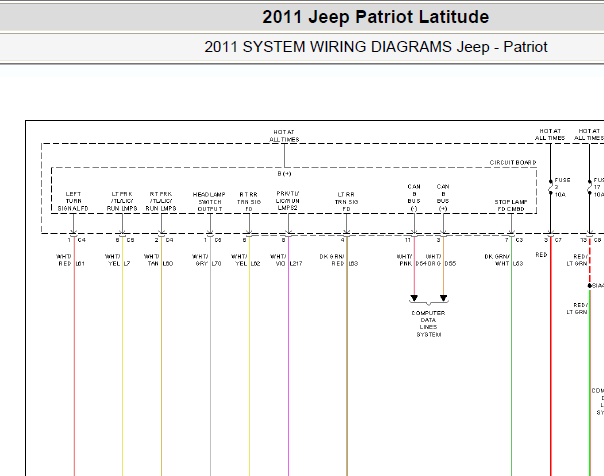Image resolution: width=604 pixels, height=476 pixels.
Task: Click the arrow under the WHT/PNK wire
Action: [x=414, y=298]
